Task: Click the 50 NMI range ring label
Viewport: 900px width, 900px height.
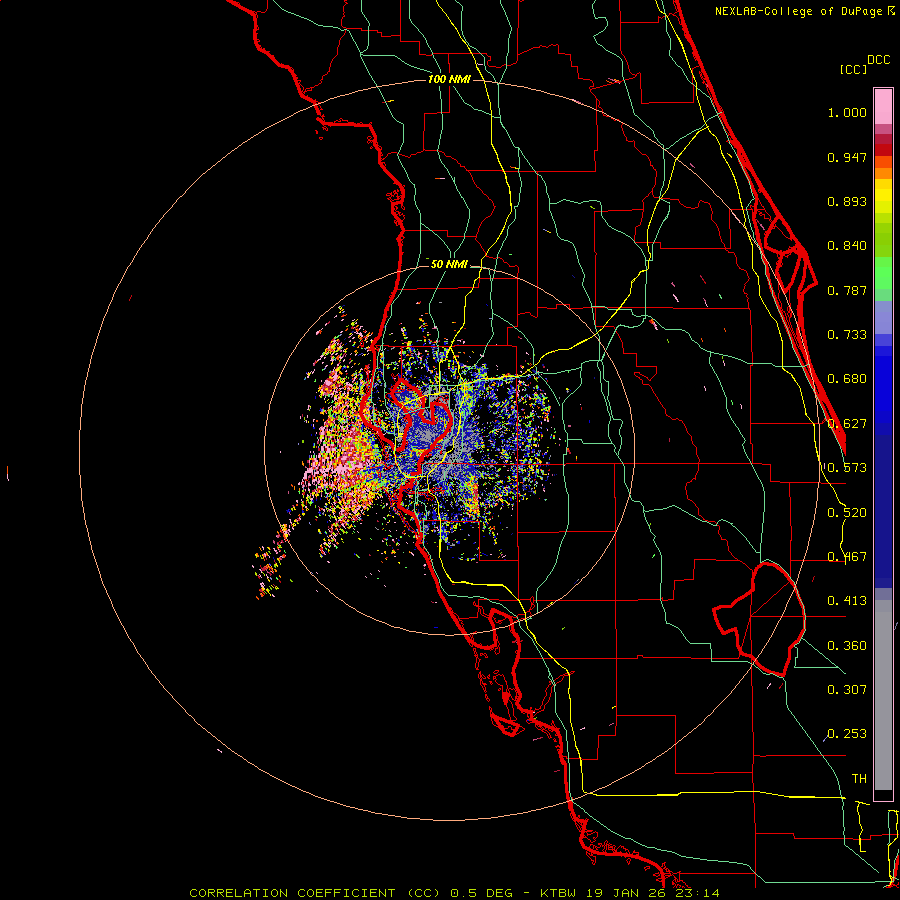Action: tap(449, 265)
